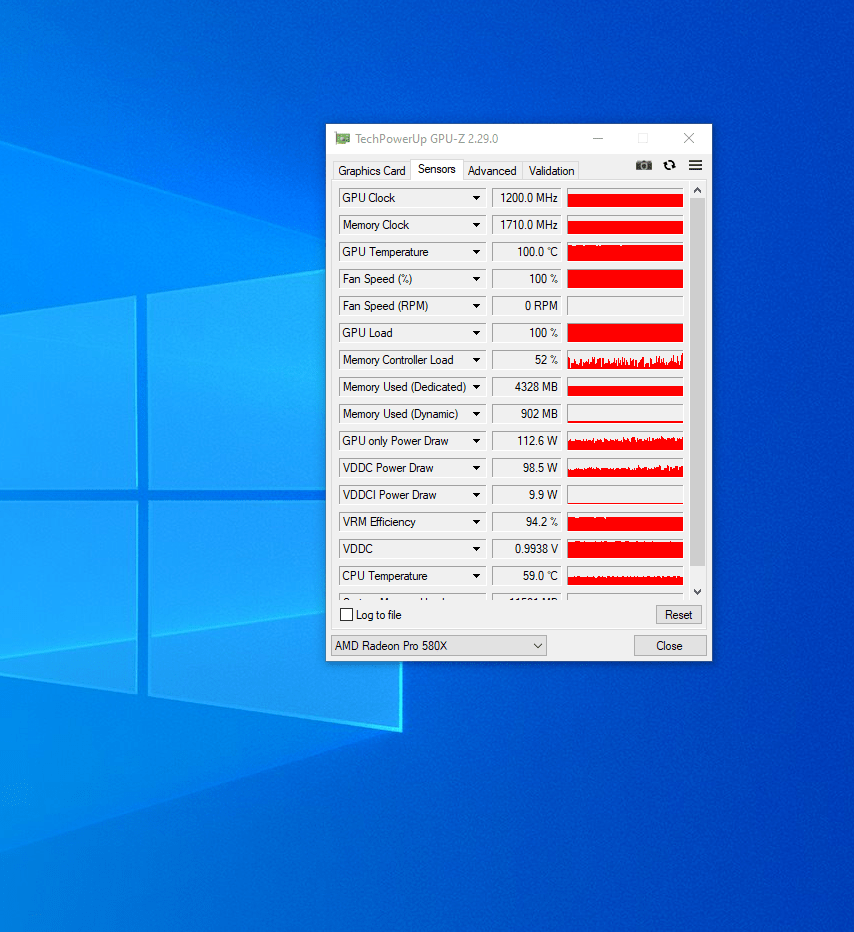Click the GPU-Z logo in the titlebar
The image size is (854, 932).
pos(343,138)
